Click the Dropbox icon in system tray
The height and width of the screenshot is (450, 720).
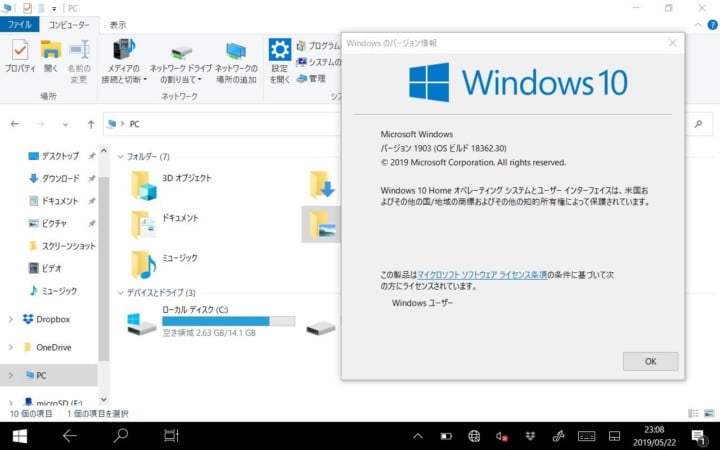click(529, 436)
